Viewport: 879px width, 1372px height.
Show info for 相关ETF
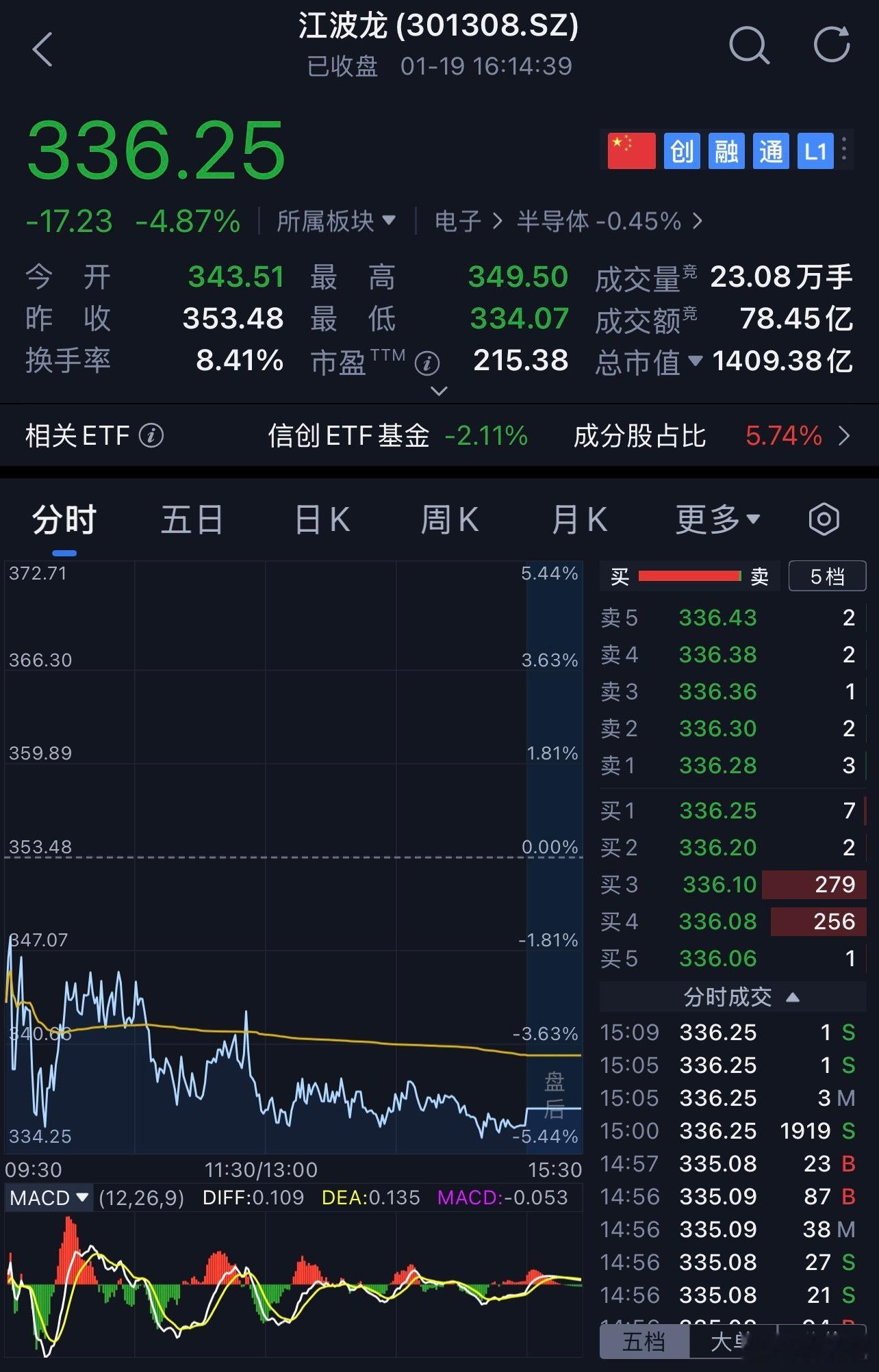click(151, 435)
